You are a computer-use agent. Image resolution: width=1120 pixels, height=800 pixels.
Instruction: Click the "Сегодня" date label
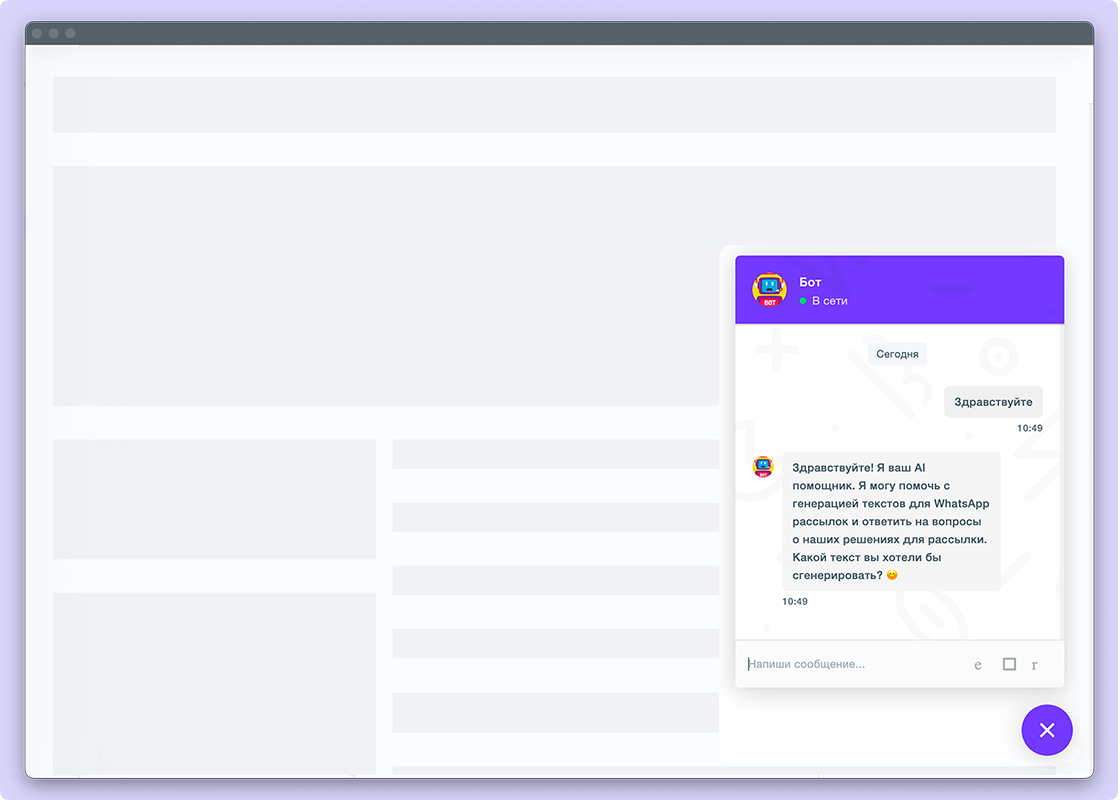click(x=897, y=354)
